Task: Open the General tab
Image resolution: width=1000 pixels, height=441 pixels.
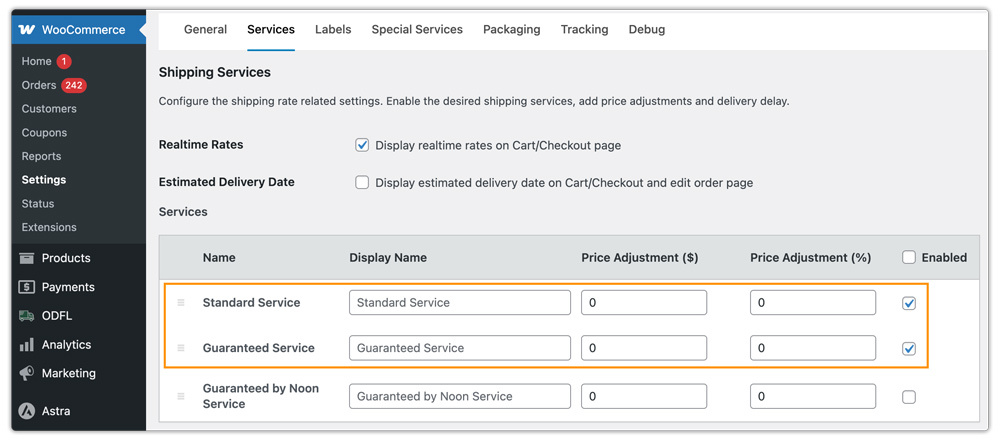Action: point(205,29)
